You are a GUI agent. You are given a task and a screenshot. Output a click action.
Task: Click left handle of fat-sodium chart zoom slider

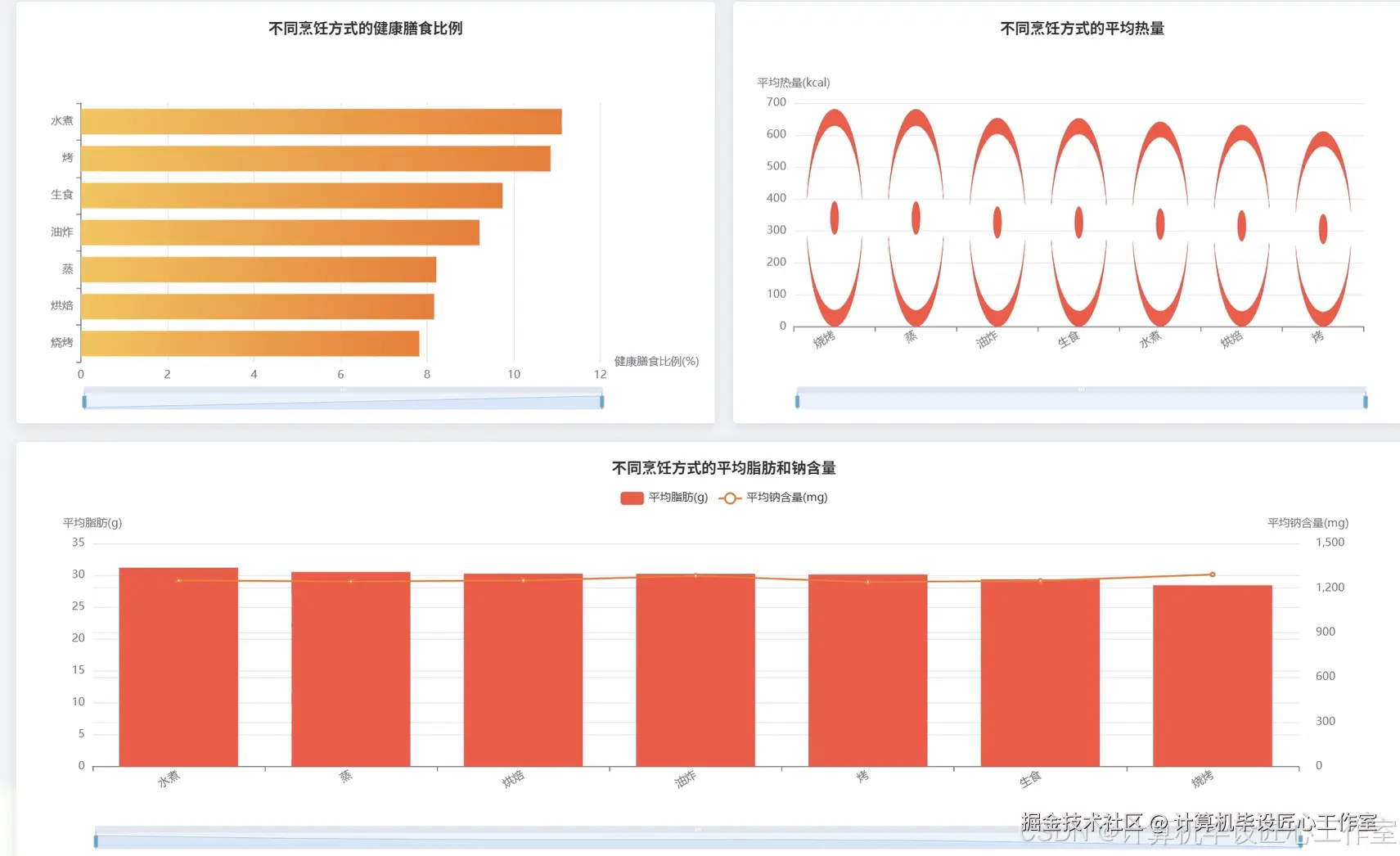click(x=96, y=841)
